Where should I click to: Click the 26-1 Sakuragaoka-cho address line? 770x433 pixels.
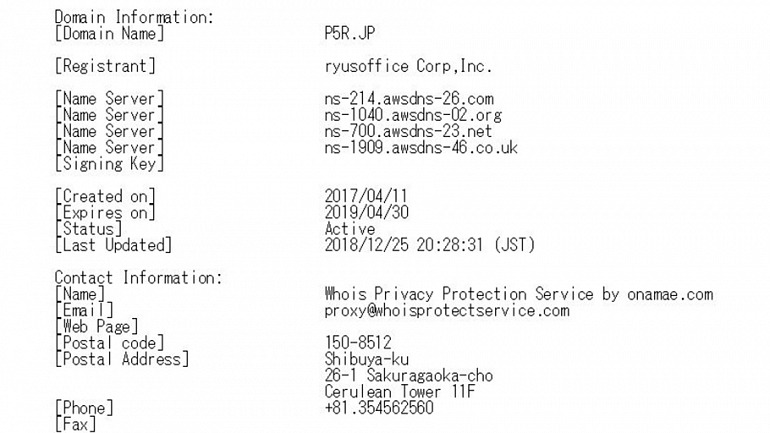[409, 376]
